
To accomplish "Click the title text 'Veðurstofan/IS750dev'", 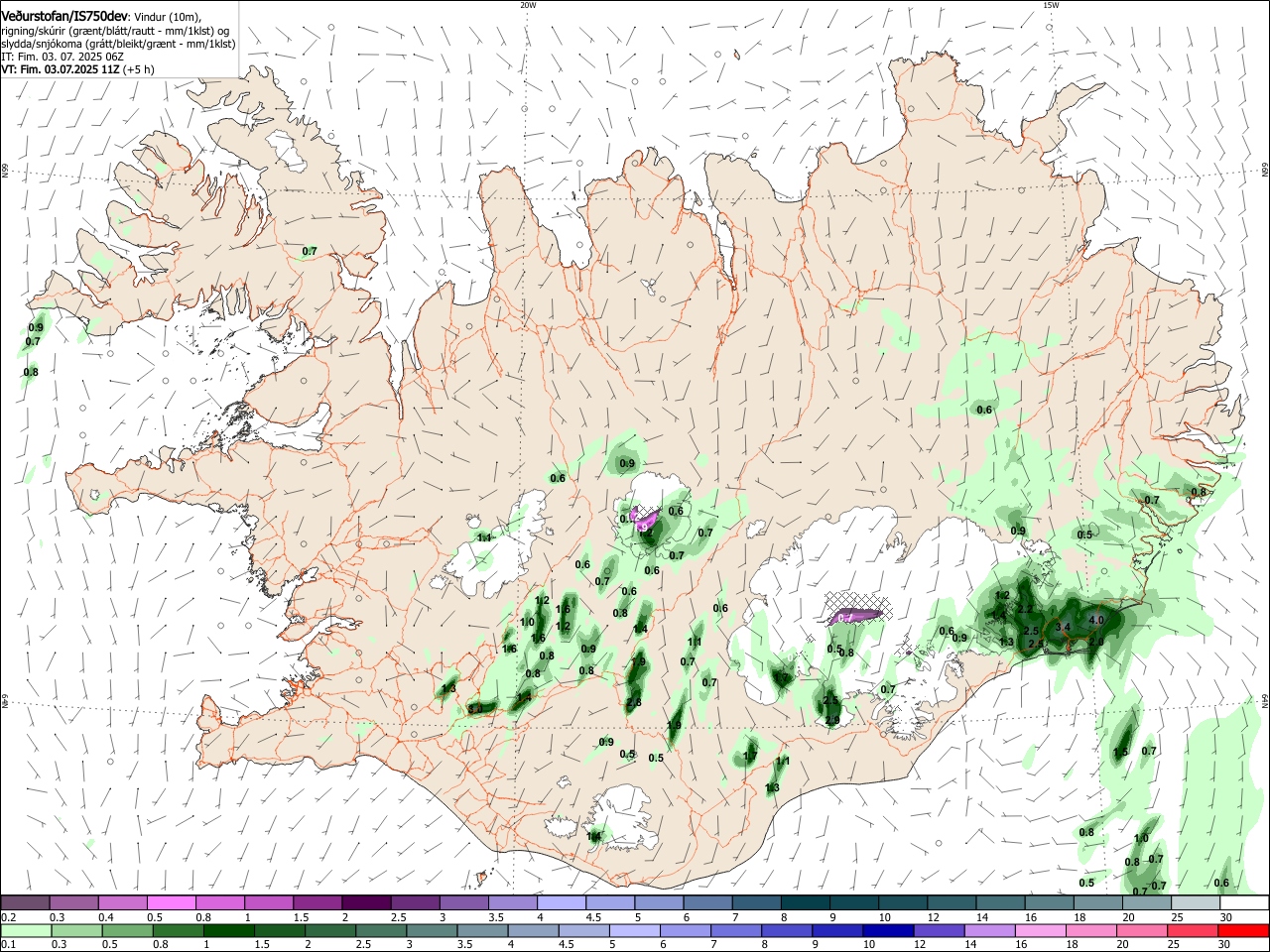I will pos(64,17).
